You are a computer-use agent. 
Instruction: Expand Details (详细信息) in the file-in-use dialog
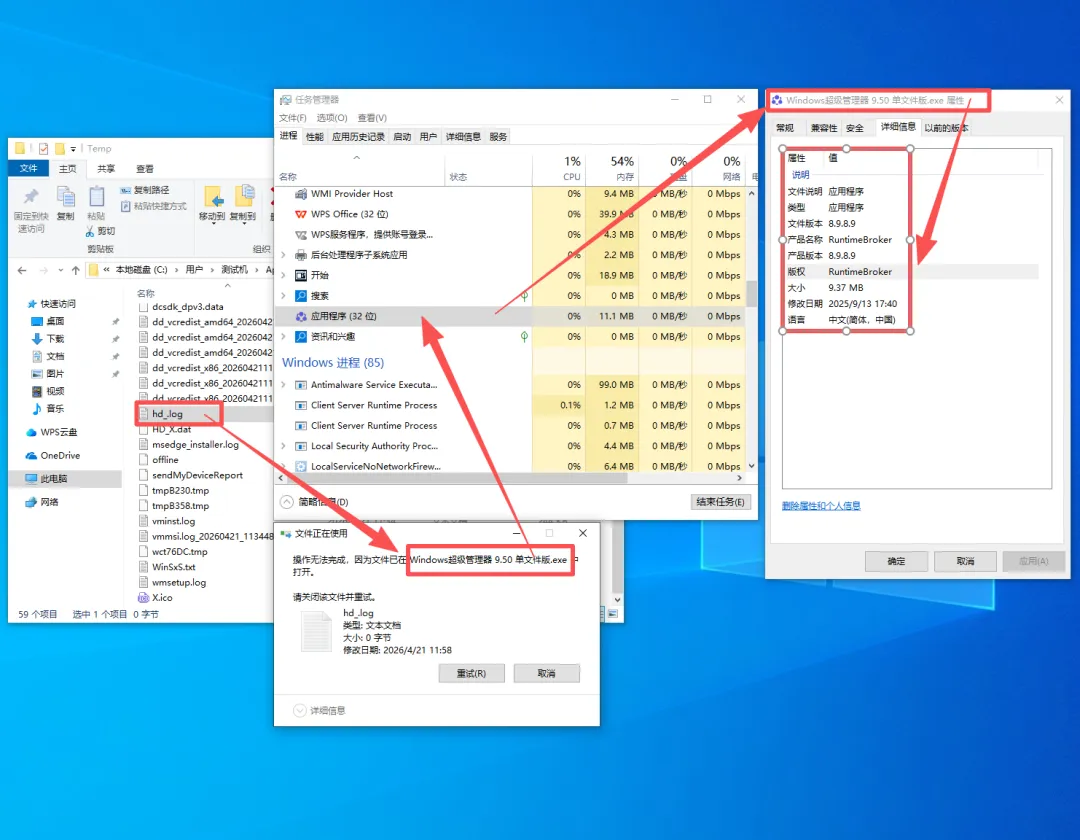coord(320,711)
